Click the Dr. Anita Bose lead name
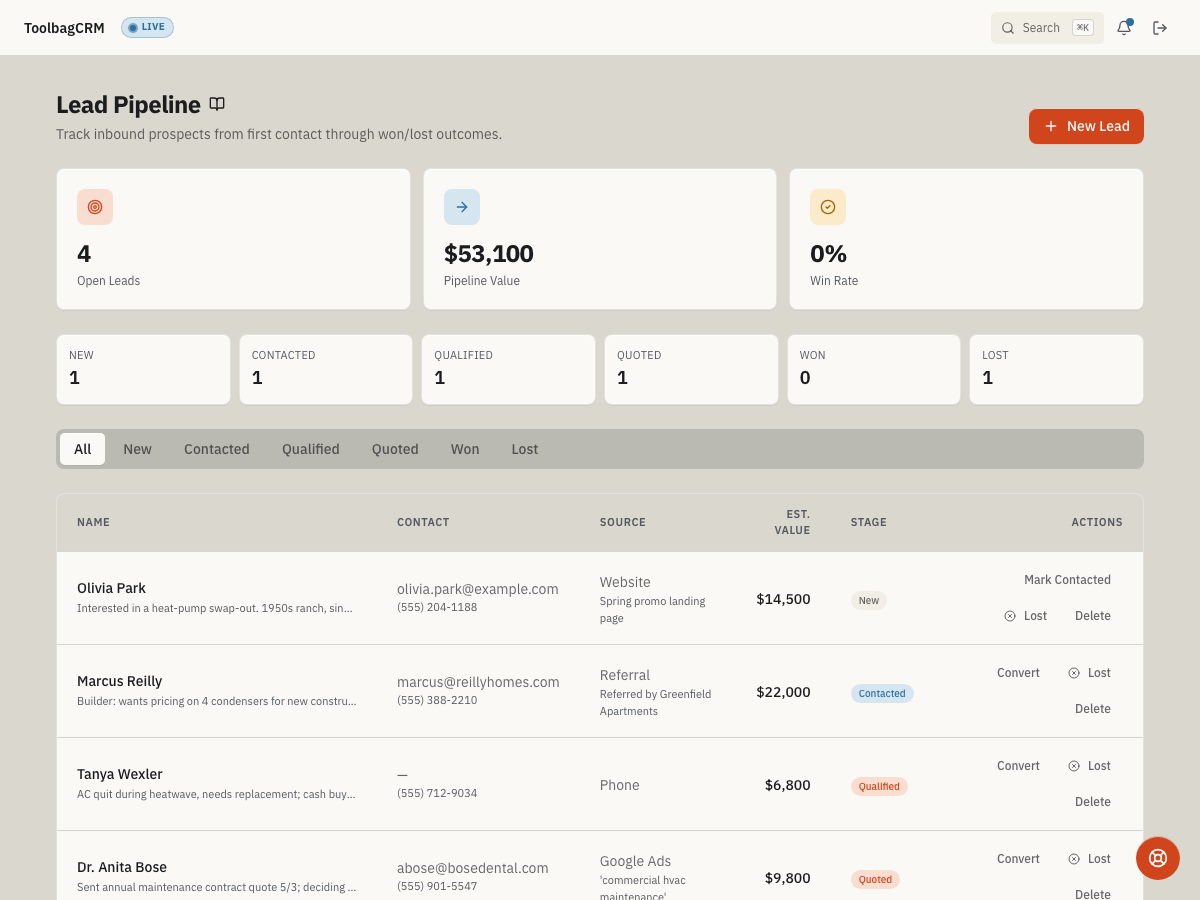 [122, 867]
